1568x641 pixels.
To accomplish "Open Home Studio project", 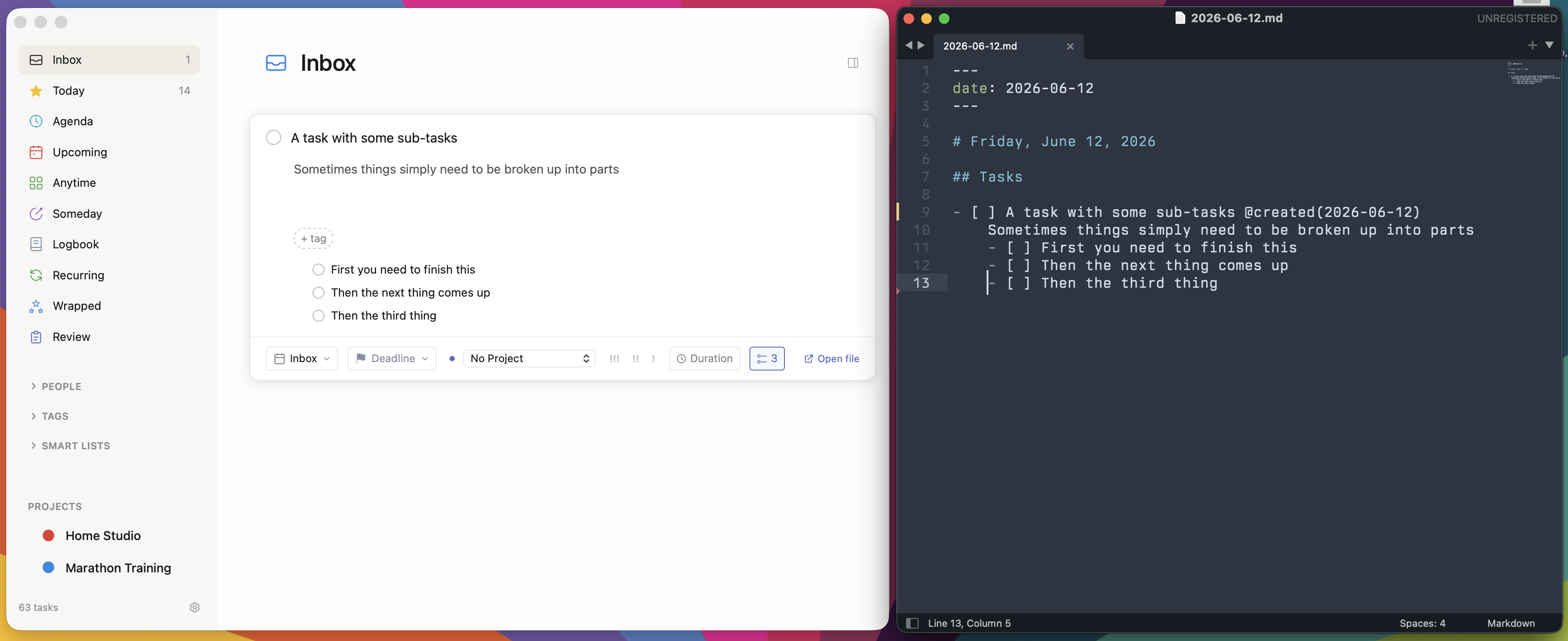I will (x=103, y=536).
